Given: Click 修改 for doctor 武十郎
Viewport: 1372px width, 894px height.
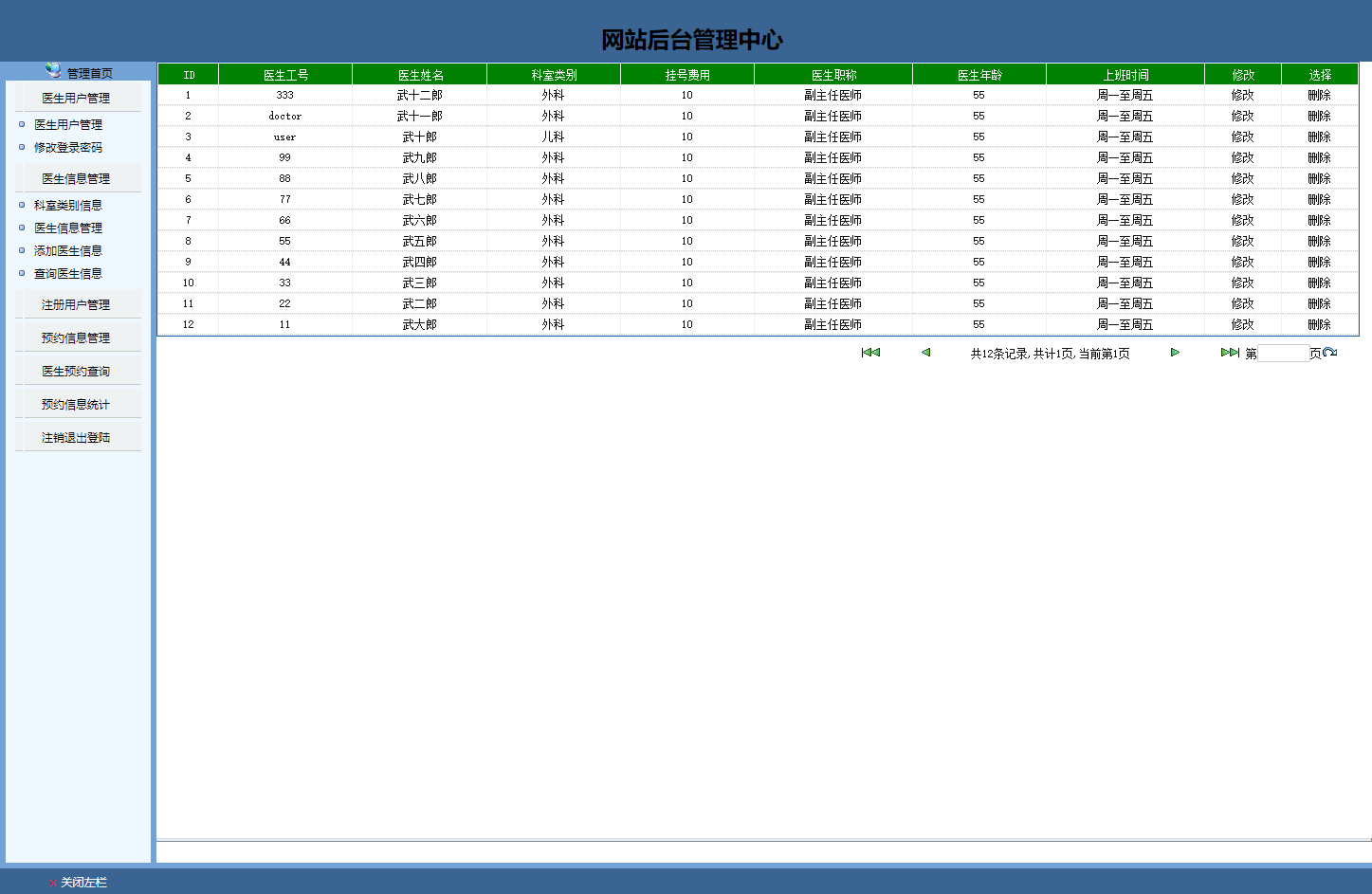Looking at the screenshot, I should [1243, 137].
